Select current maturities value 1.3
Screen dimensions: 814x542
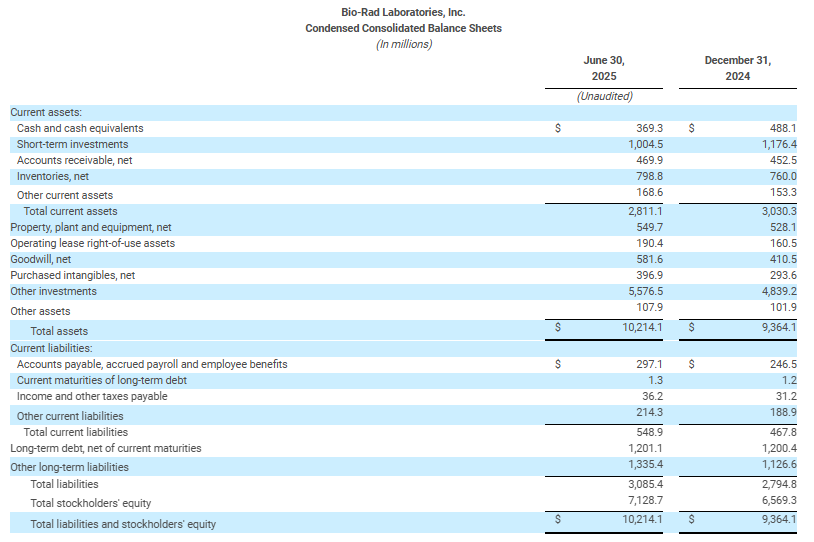[656, 381]
